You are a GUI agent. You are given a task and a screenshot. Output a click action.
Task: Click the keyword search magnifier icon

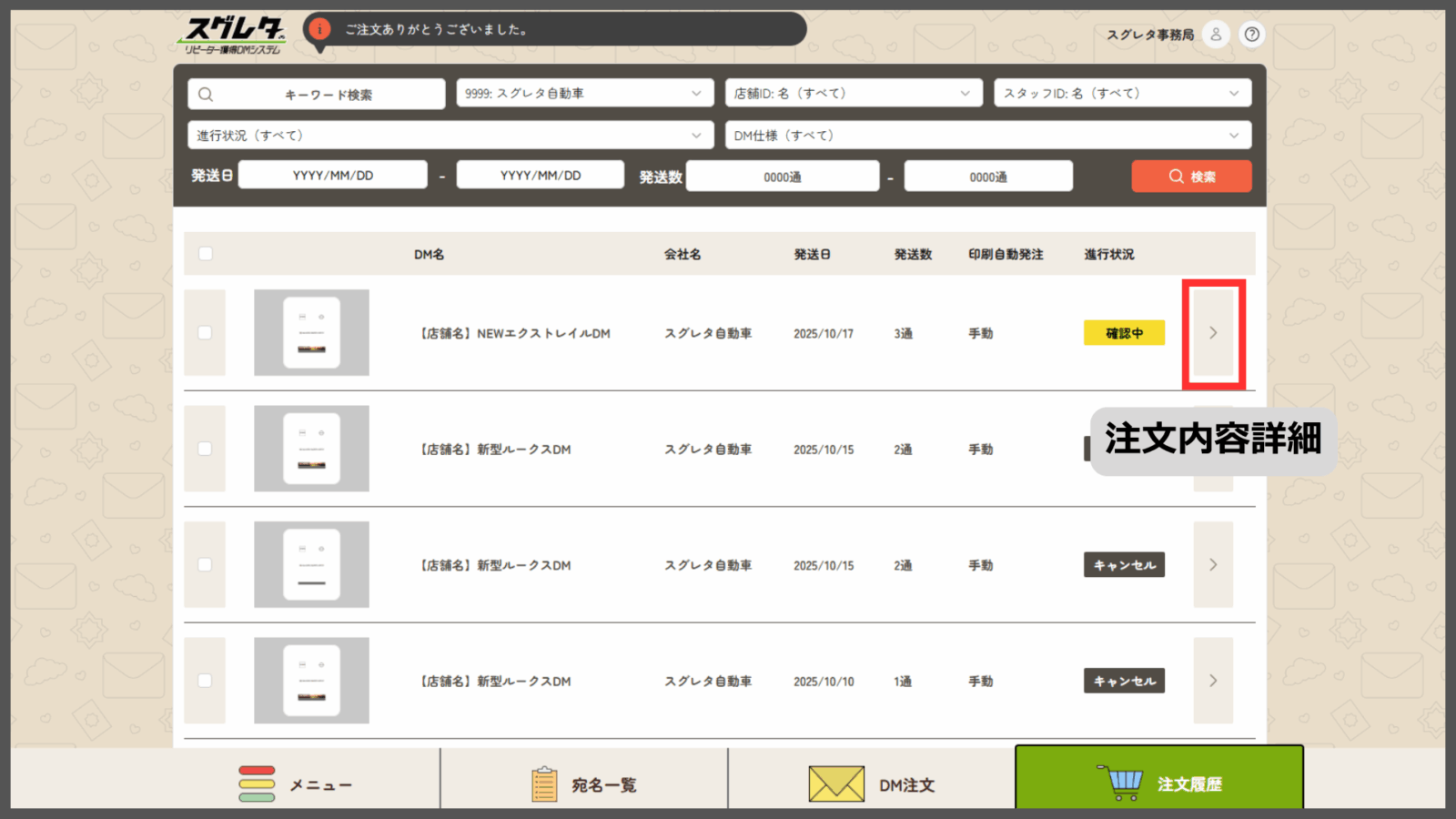coord(206,95)
